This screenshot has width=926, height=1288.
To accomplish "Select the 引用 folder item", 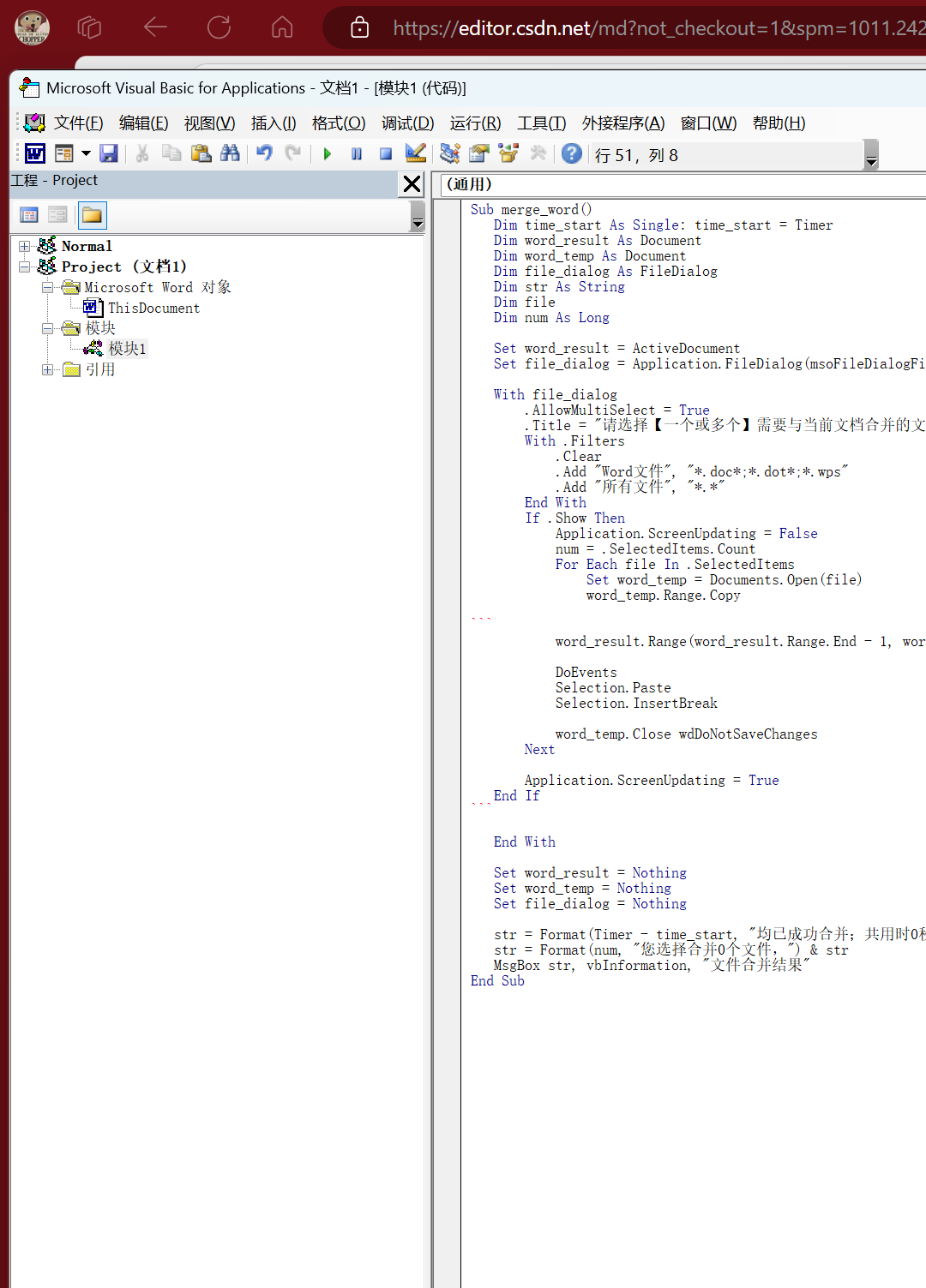I will 100,369.
